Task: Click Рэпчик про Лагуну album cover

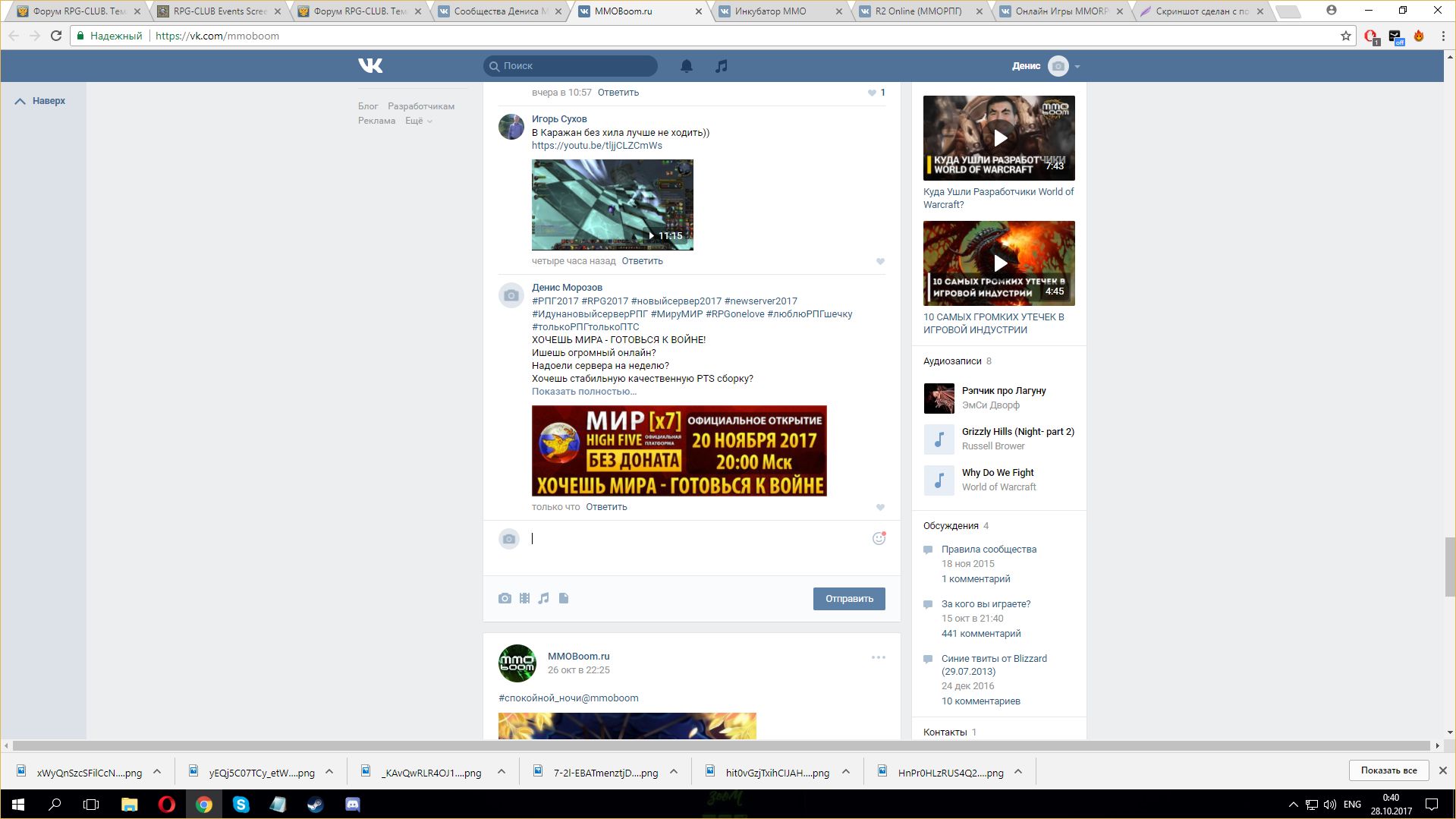Action: pos(939,398)
